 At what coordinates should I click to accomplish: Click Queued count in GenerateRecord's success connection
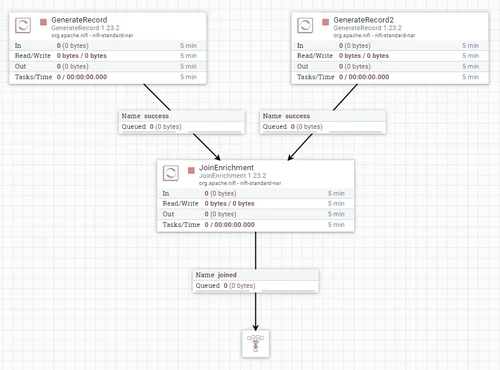click(165, 127)
